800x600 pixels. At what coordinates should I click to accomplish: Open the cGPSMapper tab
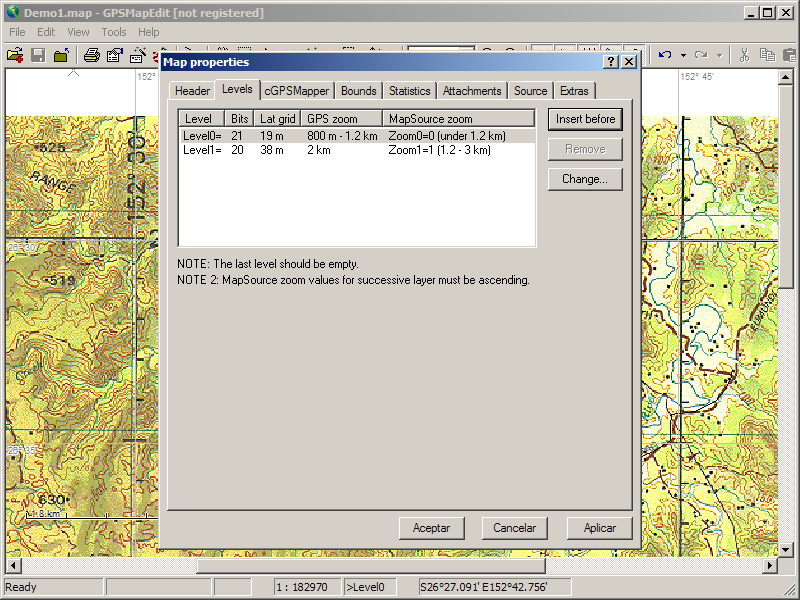(x=296, y=91)
